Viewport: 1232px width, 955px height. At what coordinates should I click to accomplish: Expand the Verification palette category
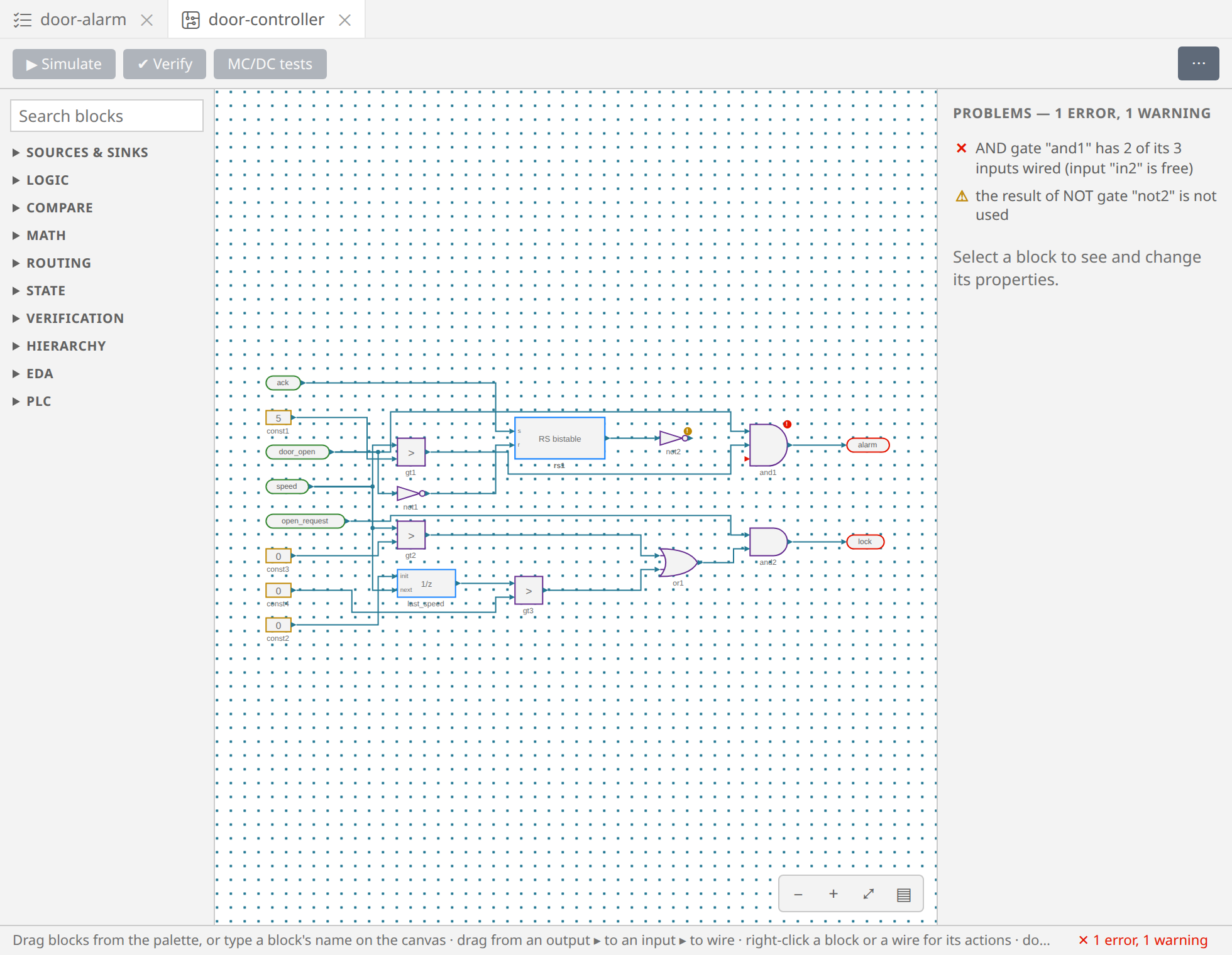click(69, 319)
